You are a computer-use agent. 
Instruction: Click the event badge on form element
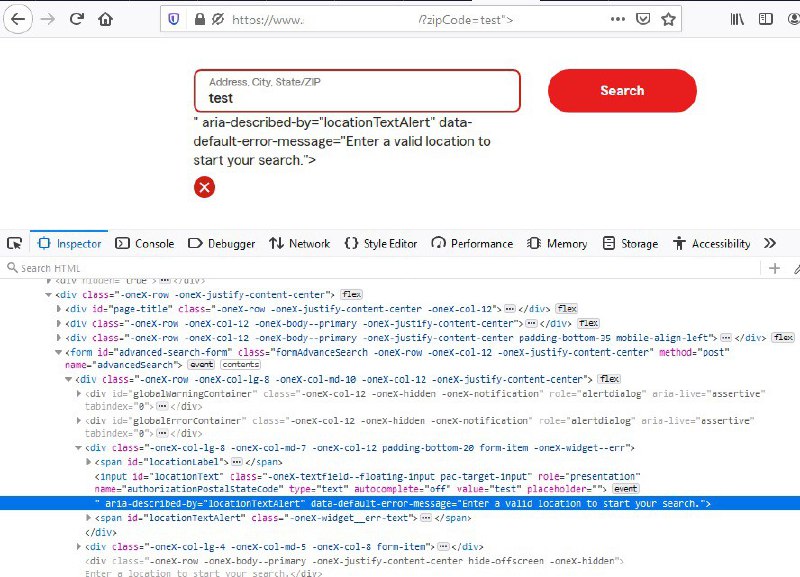click(202, 365)
